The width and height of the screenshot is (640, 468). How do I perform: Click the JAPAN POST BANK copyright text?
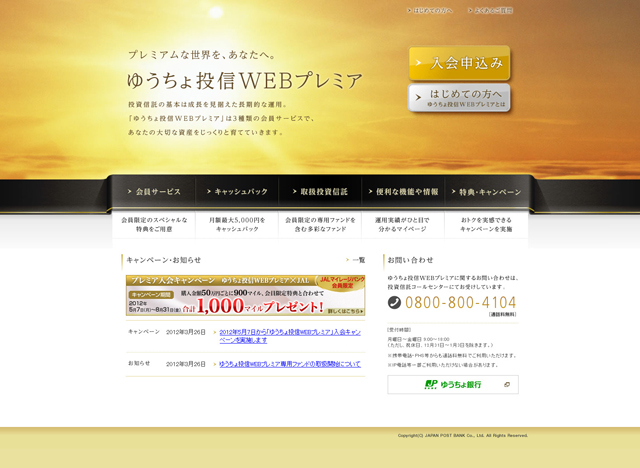tap(463, 436)
